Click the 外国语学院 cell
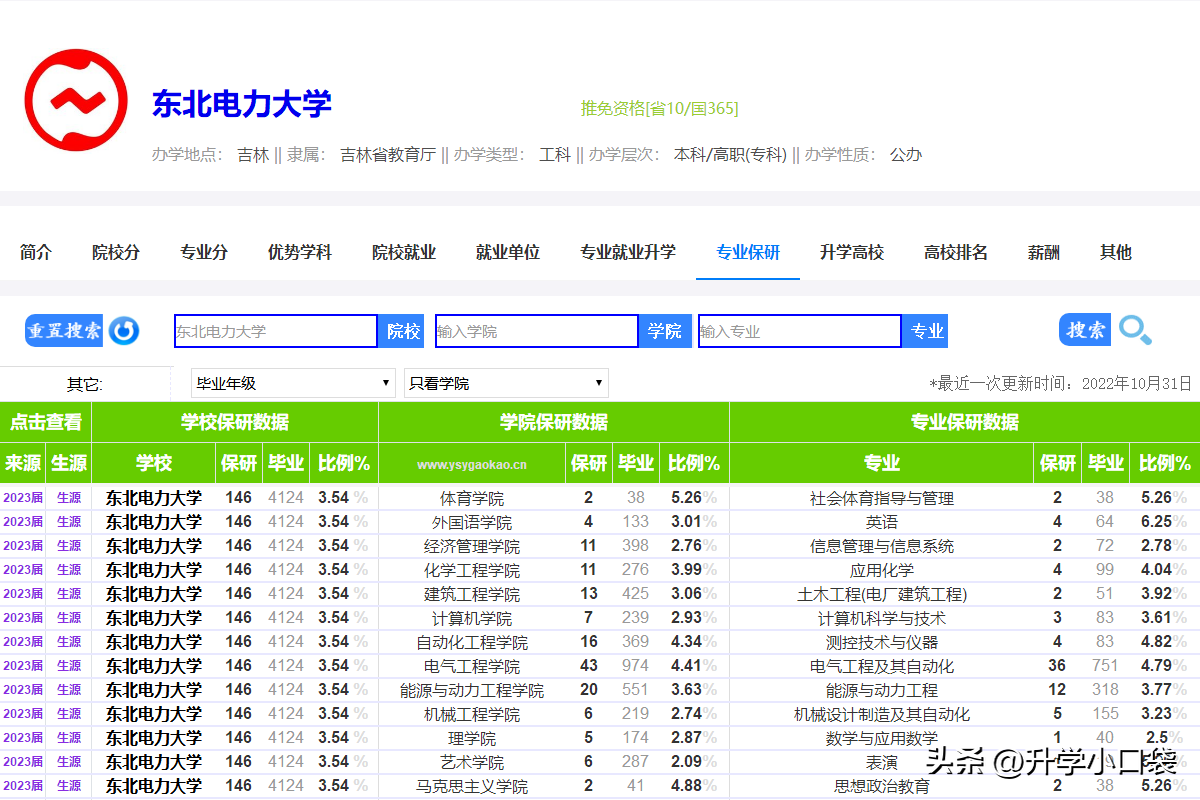The width and height of the screenshot is (1200, 800). (x=472, y=522)
